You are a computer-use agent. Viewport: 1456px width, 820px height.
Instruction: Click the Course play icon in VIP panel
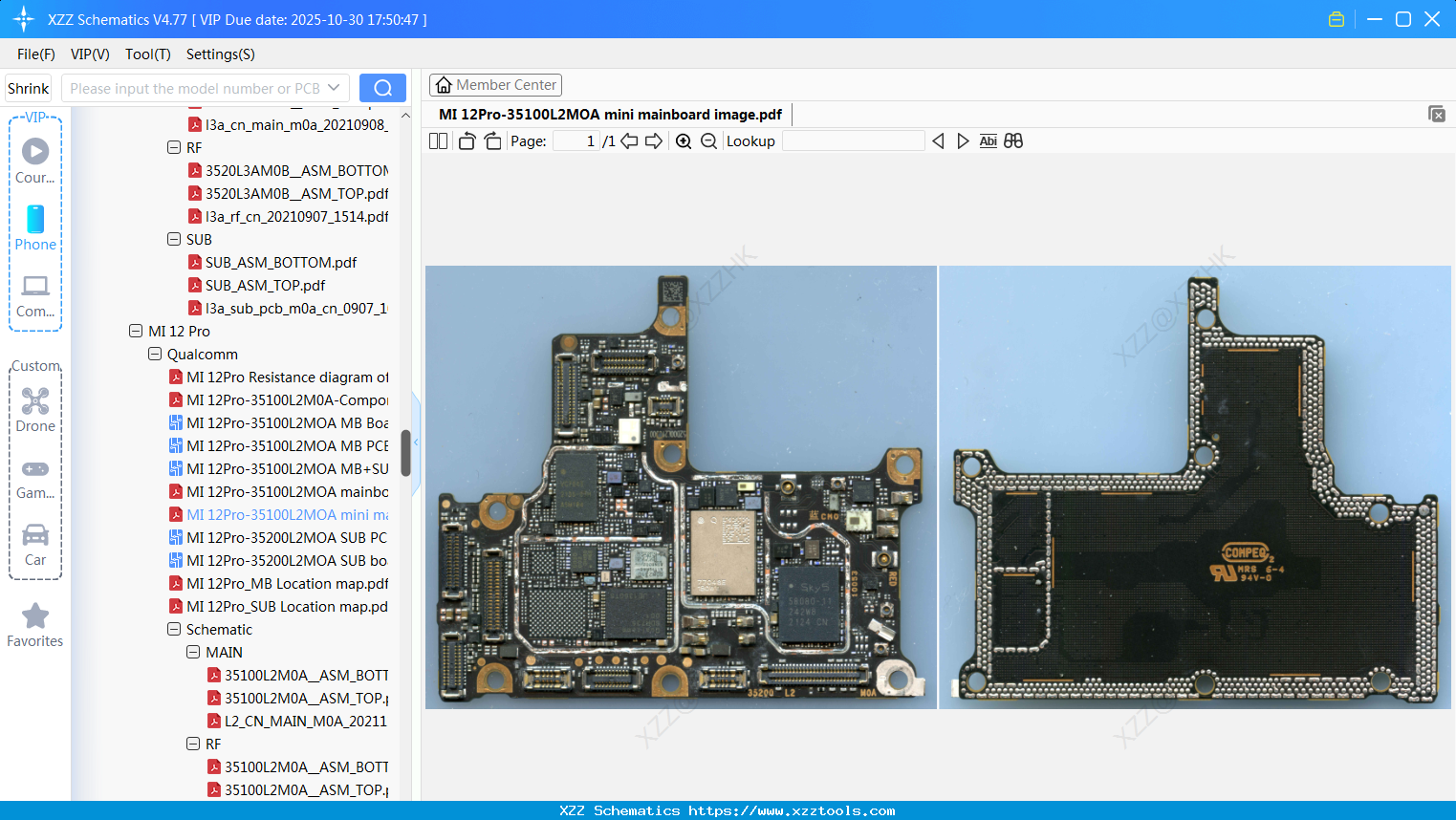coord(34,151)
